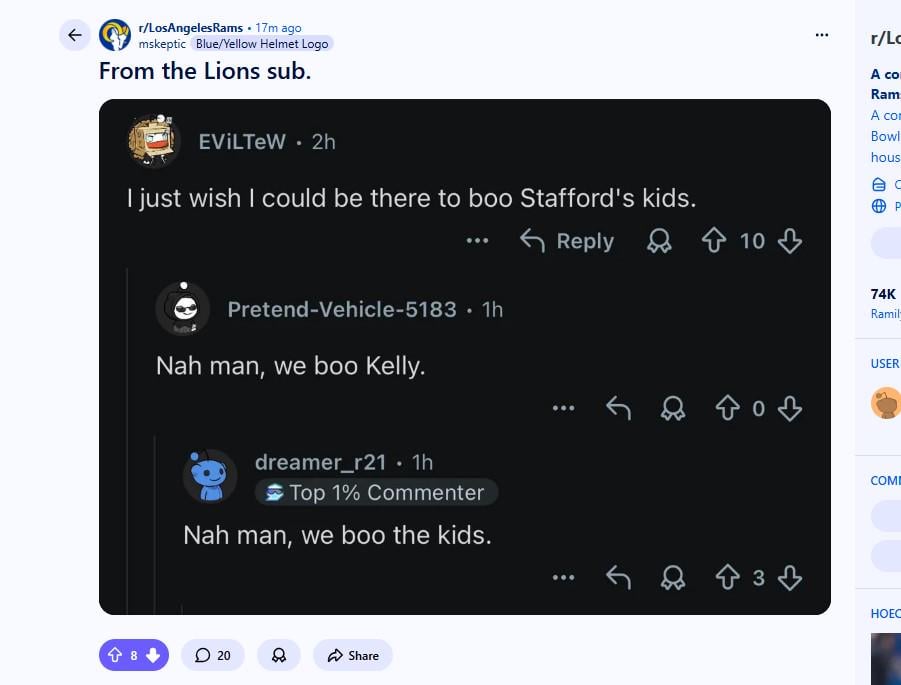901x685 pixels.
Task: Give an award using the award icon
Action: [278, 655]
